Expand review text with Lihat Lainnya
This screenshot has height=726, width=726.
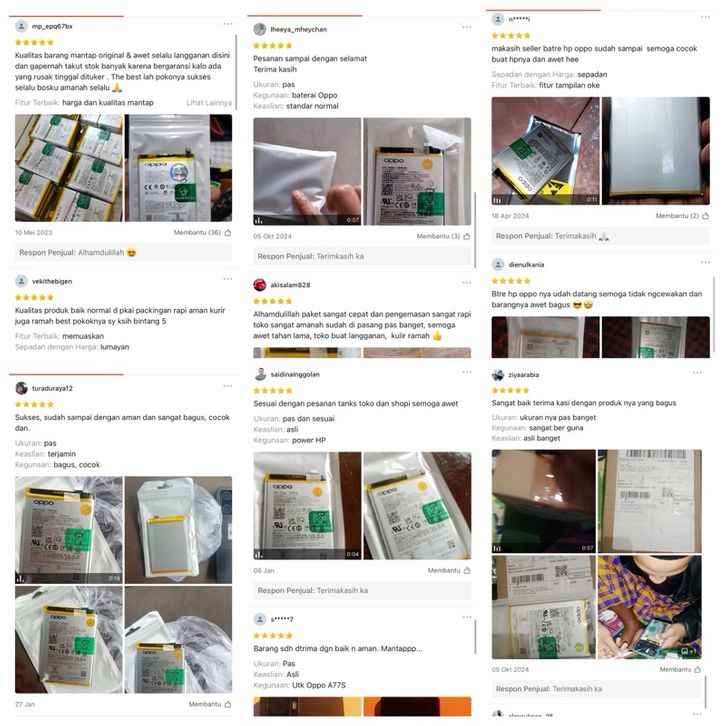coord(209,103)
